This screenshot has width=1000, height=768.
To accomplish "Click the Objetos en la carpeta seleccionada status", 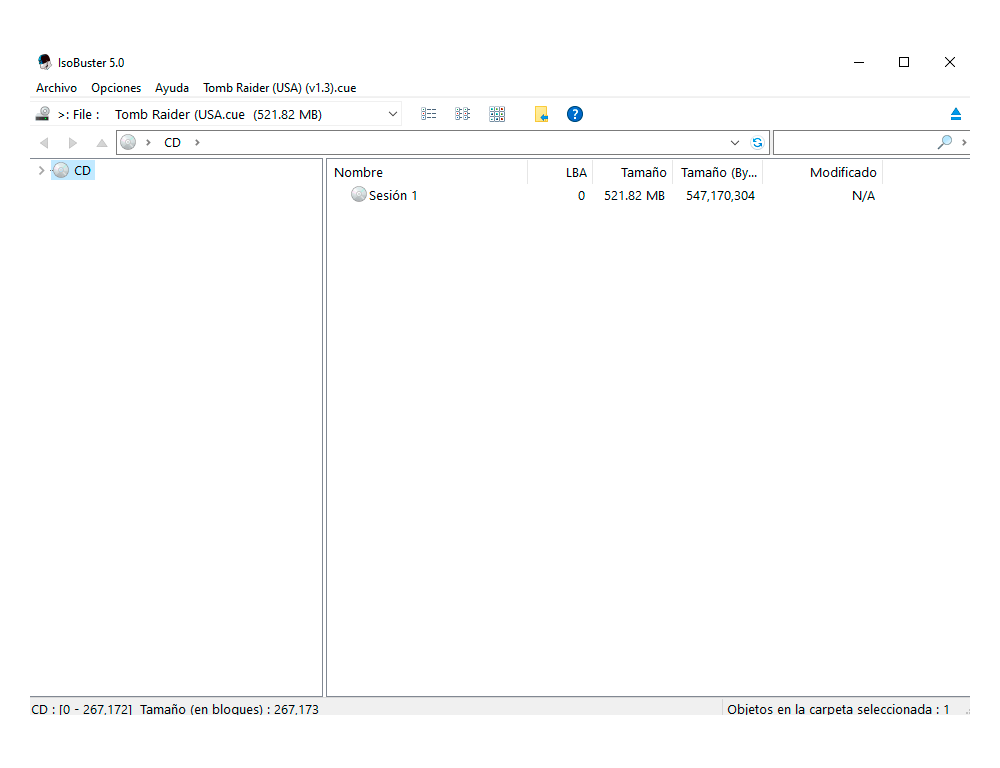I will (837, 709).
